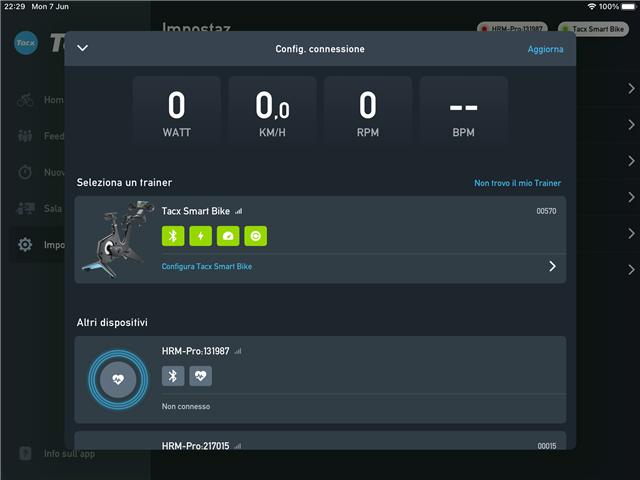Viewport: 640px width, 480px height.
Task: Tap the Tacx Smart Bike status pill in the header
Action: point(593,29)
